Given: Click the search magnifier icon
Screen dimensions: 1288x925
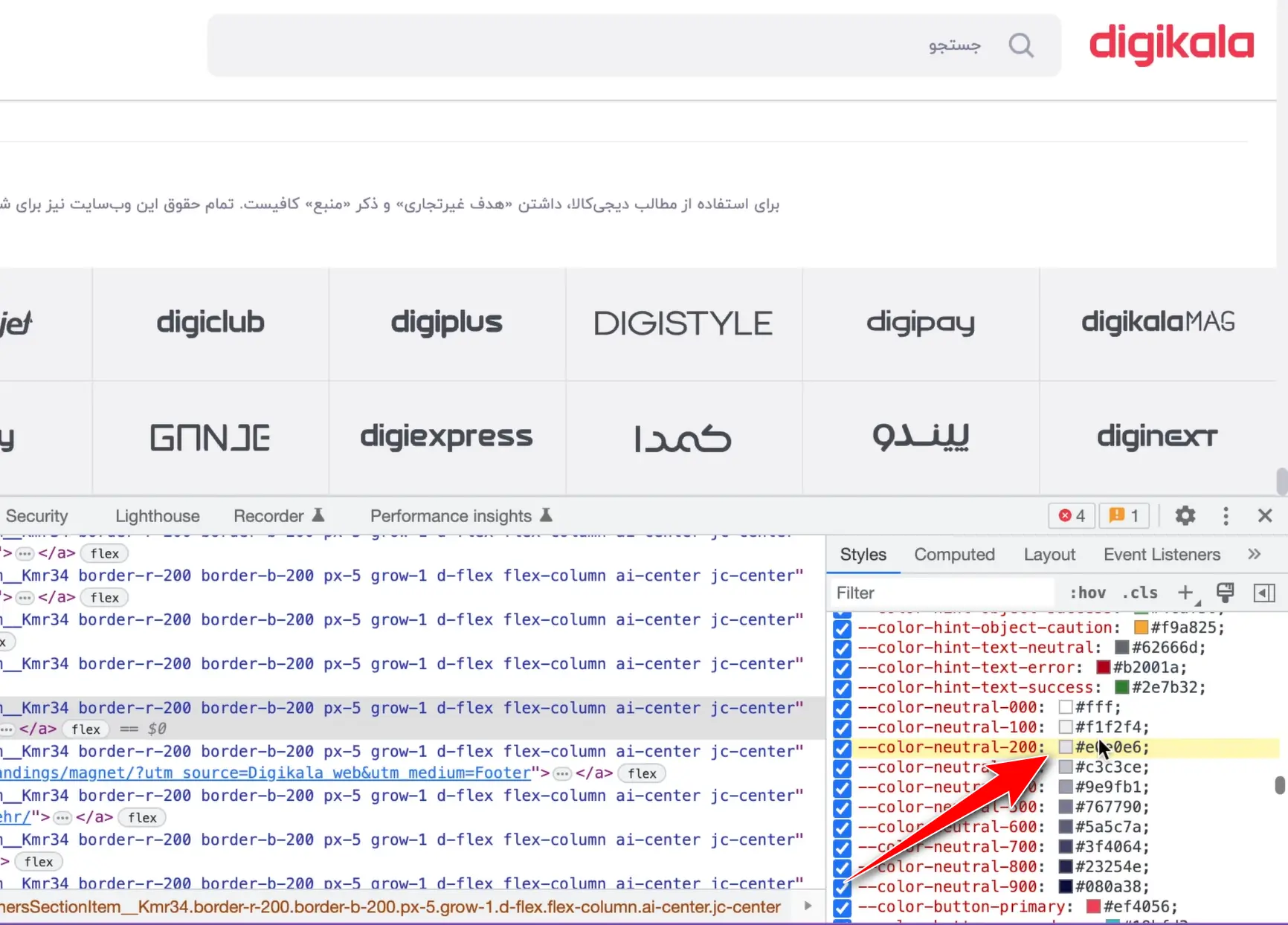Looking at the screenshot, I should pos(1021,45).
